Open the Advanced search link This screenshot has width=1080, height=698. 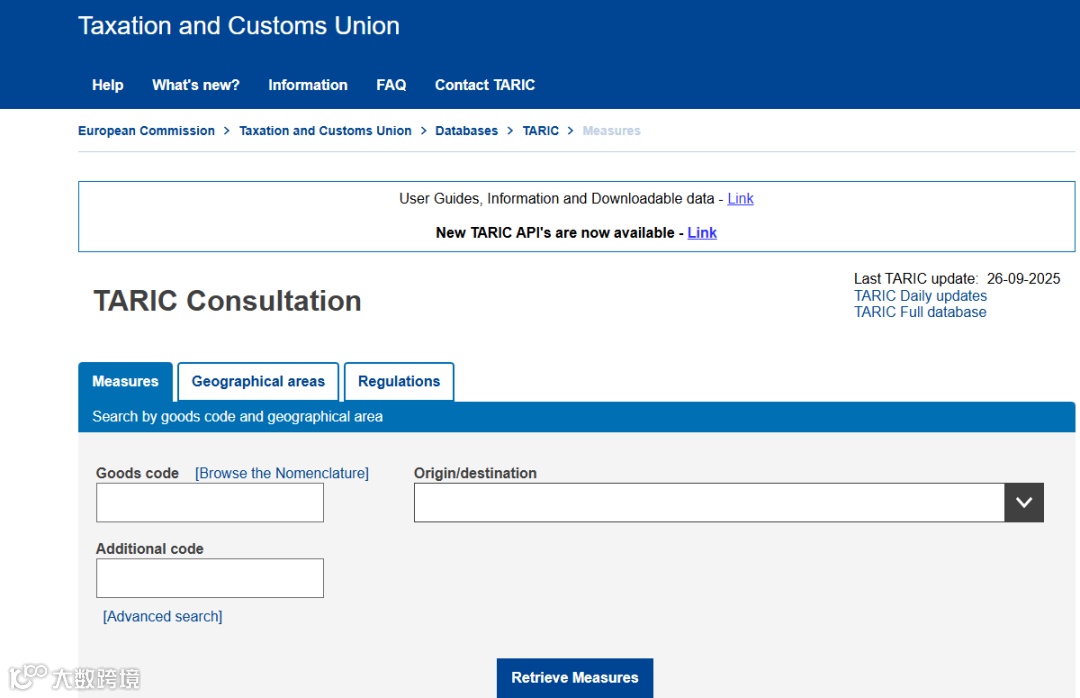(x=163, y=617)
